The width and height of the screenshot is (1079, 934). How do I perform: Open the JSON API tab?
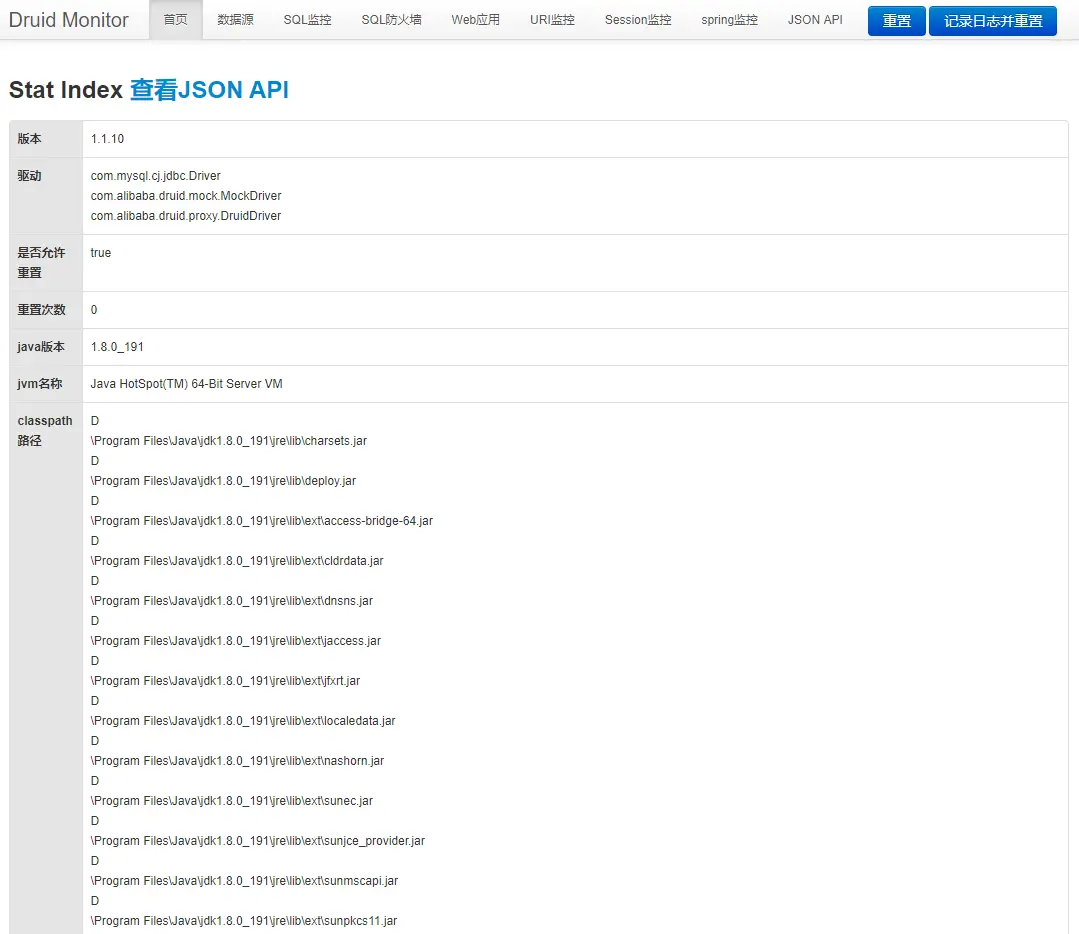(814, 19)
